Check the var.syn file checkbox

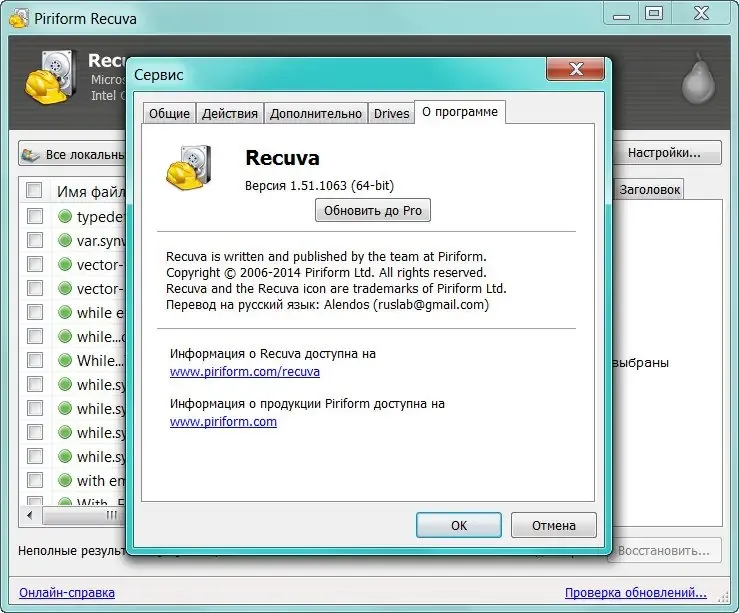34,240
